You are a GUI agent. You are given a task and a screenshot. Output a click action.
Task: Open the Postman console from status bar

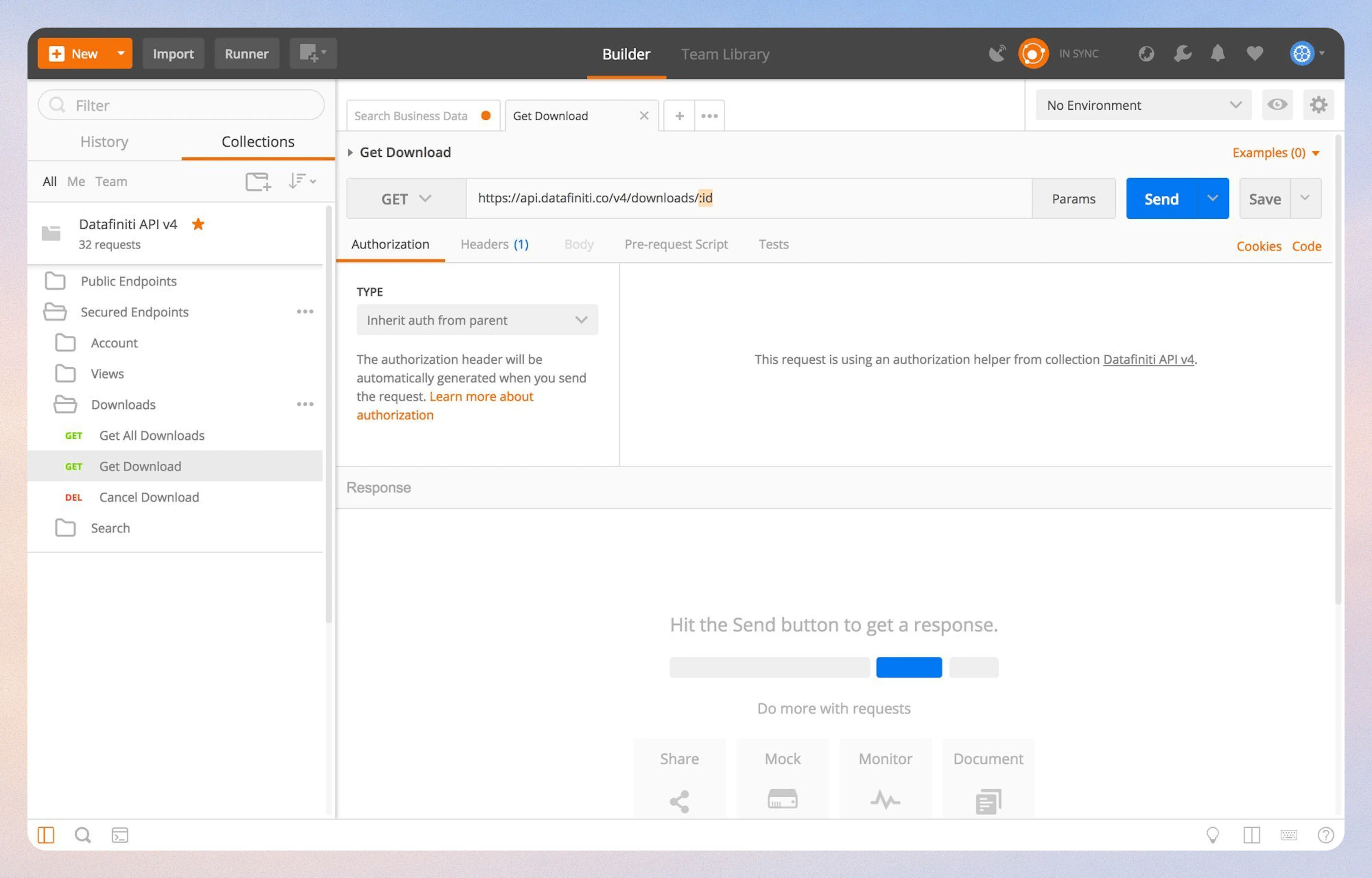pyautogui.click(x=120, y=835)
